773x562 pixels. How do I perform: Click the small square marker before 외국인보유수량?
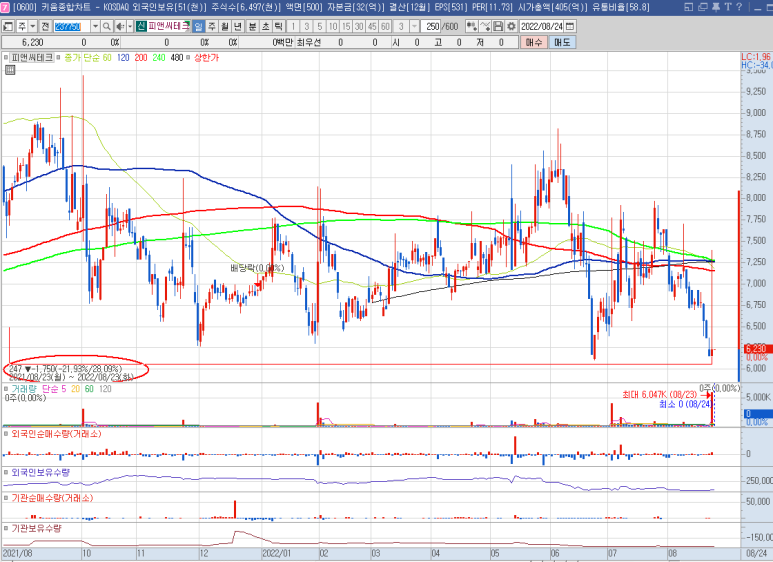tap(6, 472)
